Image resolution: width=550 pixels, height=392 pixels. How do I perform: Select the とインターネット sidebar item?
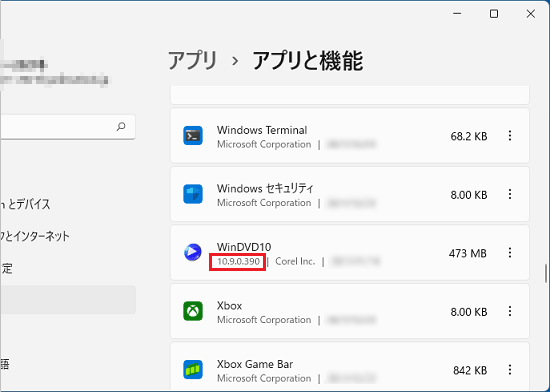tap(34, 236)
